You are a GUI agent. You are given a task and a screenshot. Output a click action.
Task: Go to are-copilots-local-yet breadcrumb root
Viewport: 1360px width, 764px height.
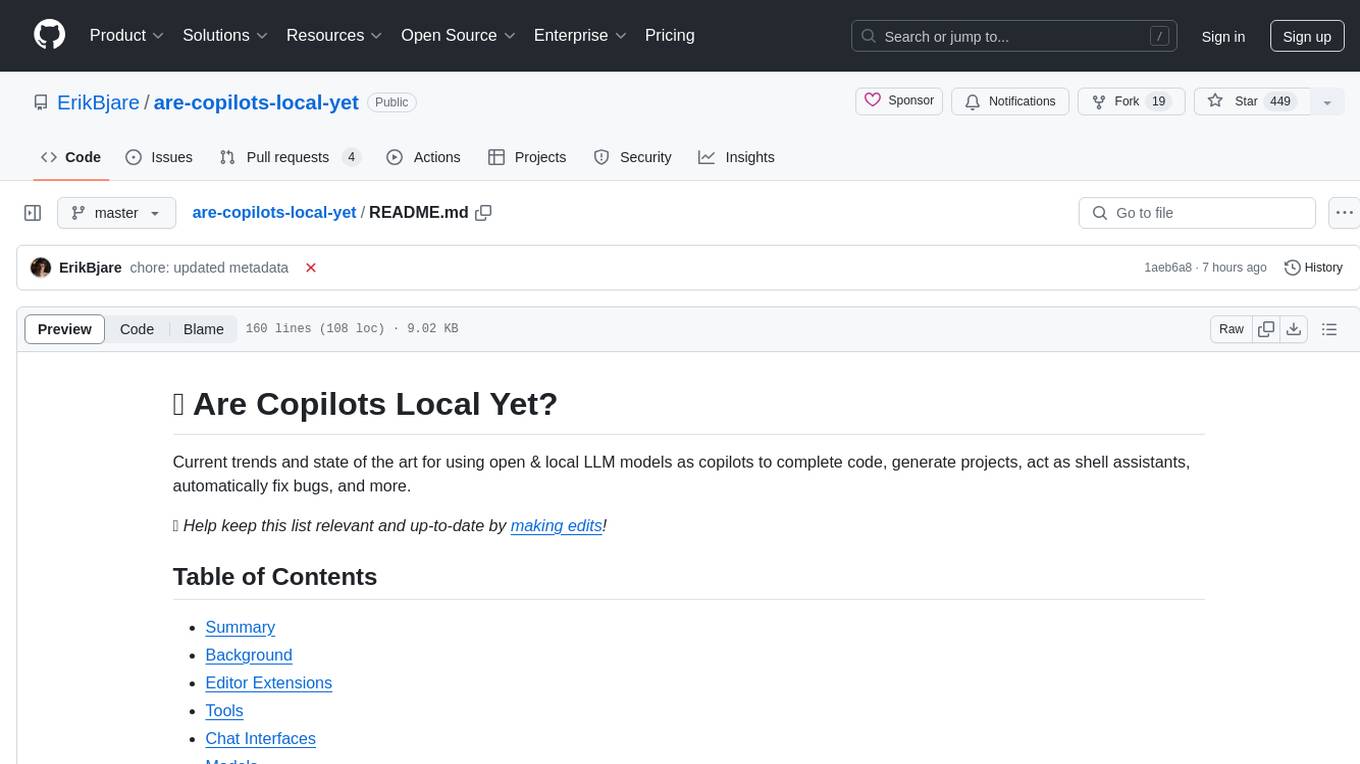click(274, 212)
